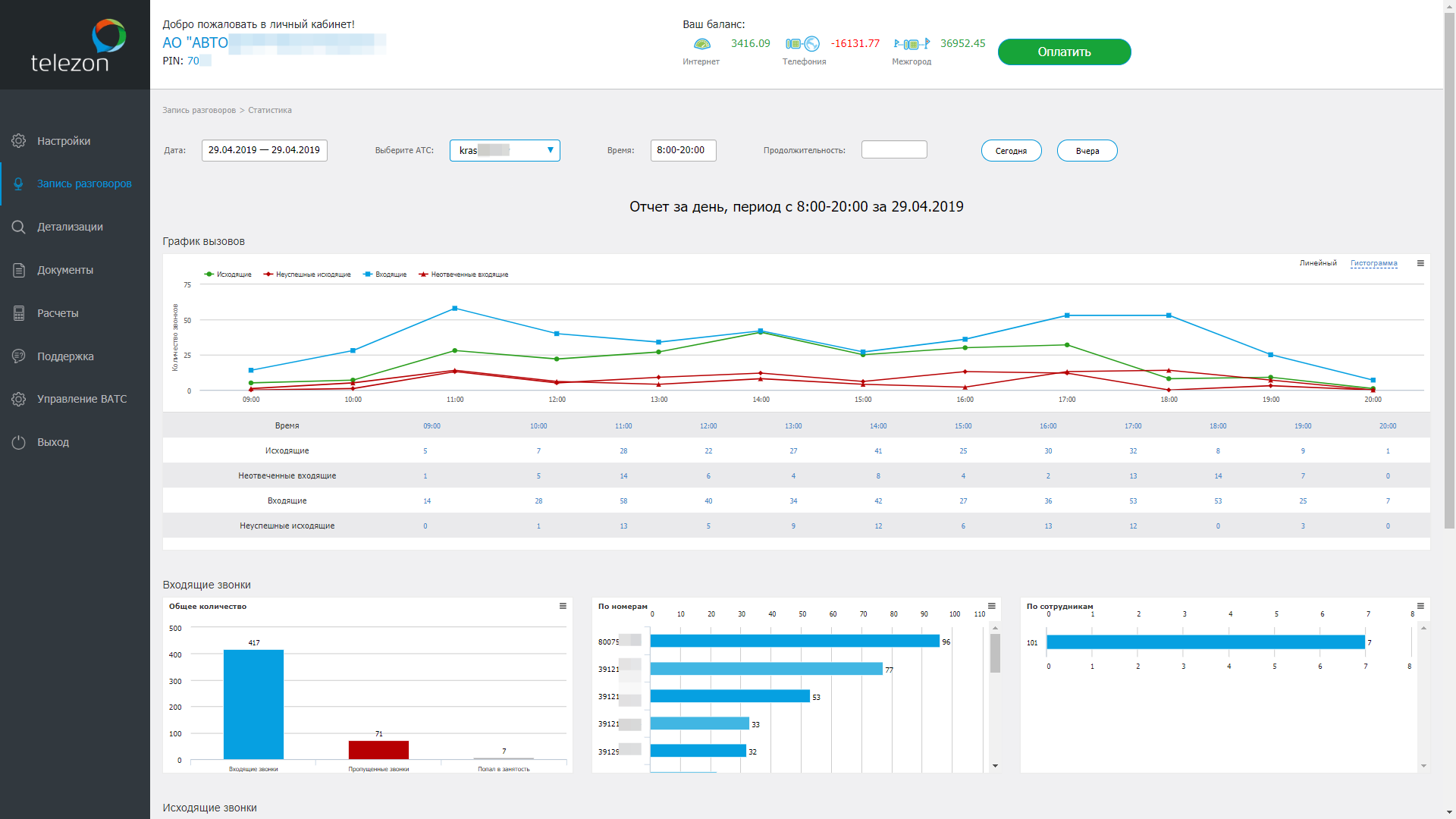
Task: Click the Детализации magnifier icon
Action: point(19,227)
